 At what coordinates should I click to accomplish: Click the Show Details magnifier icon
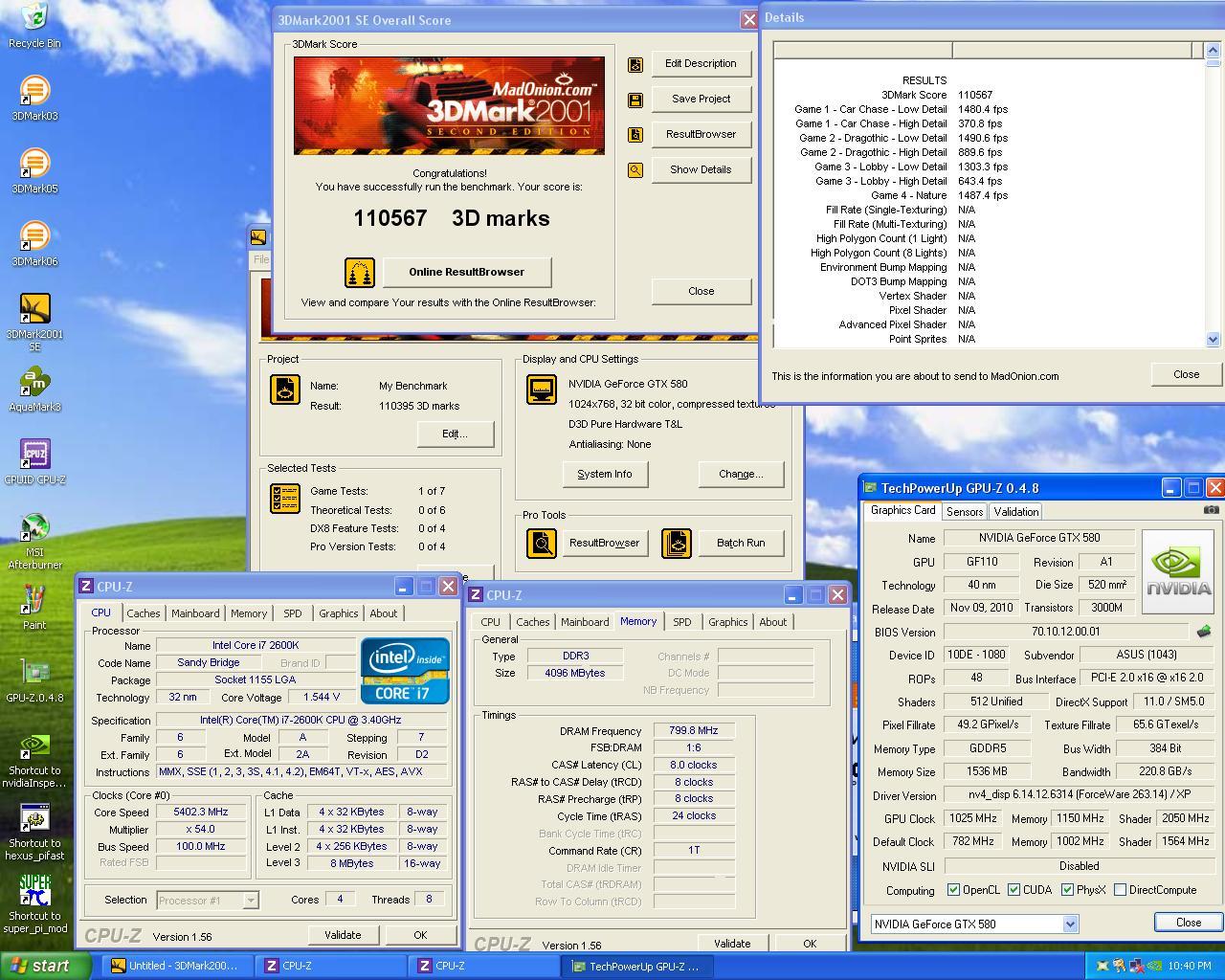pos(635,170)
